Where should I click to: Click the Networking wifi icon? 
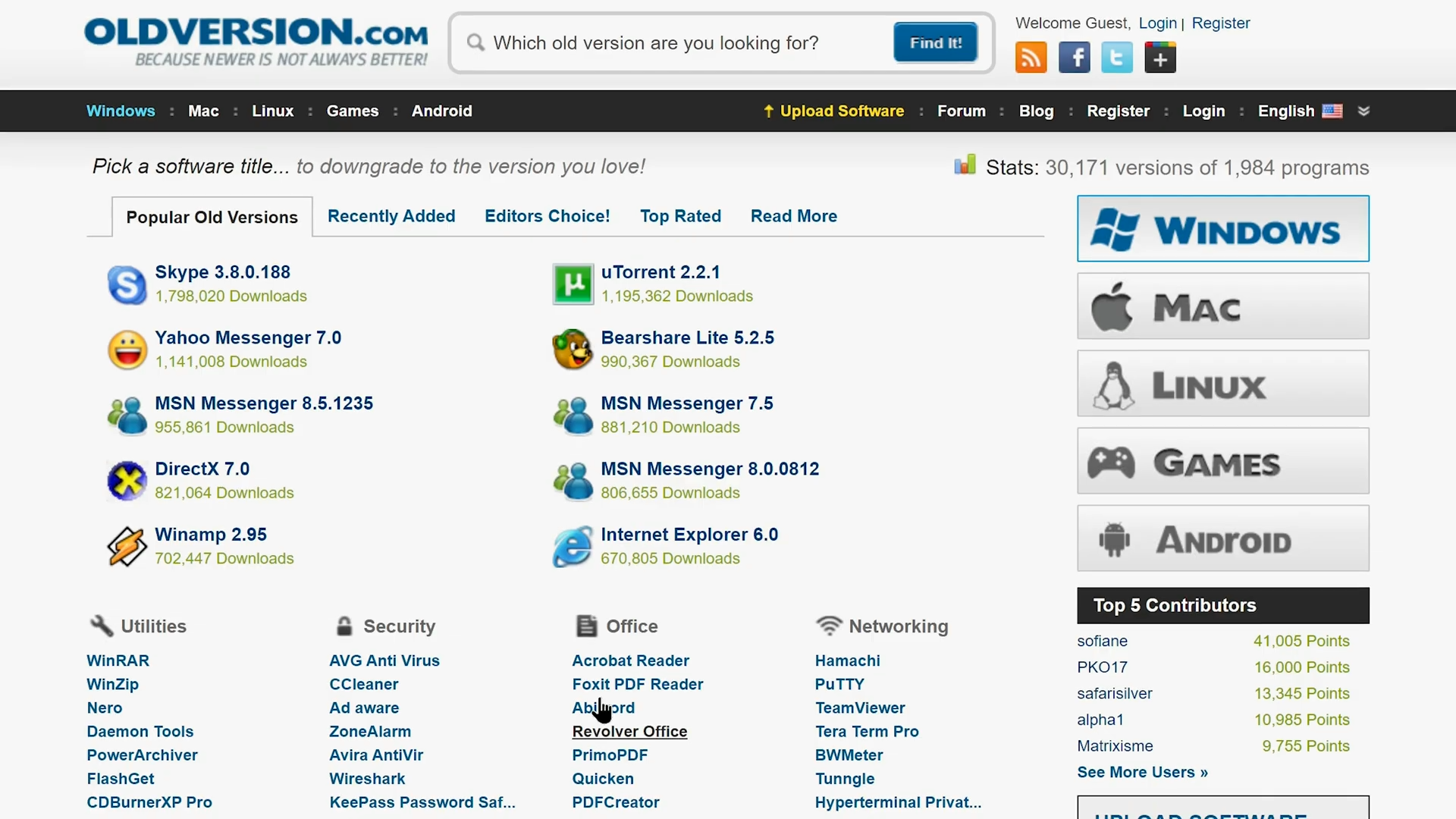829,626
